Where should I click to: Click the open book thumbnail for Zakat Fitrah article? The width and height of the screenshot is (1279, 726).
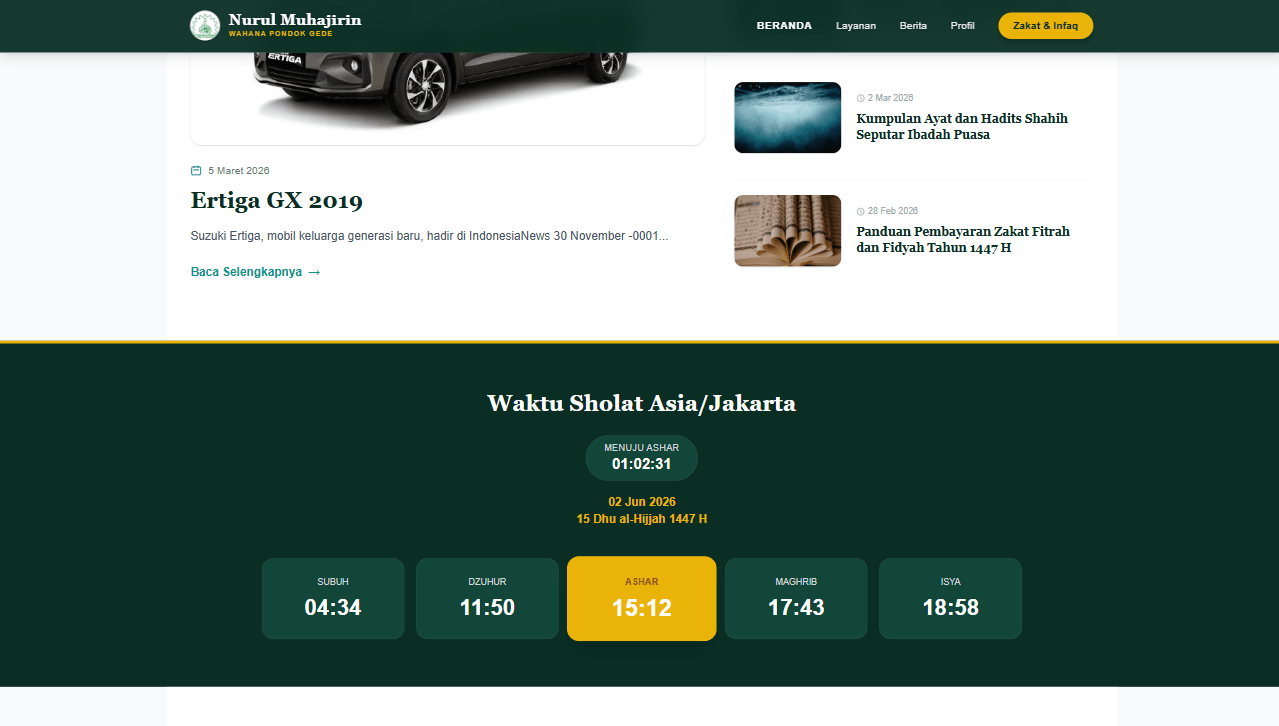pos(787,231)
